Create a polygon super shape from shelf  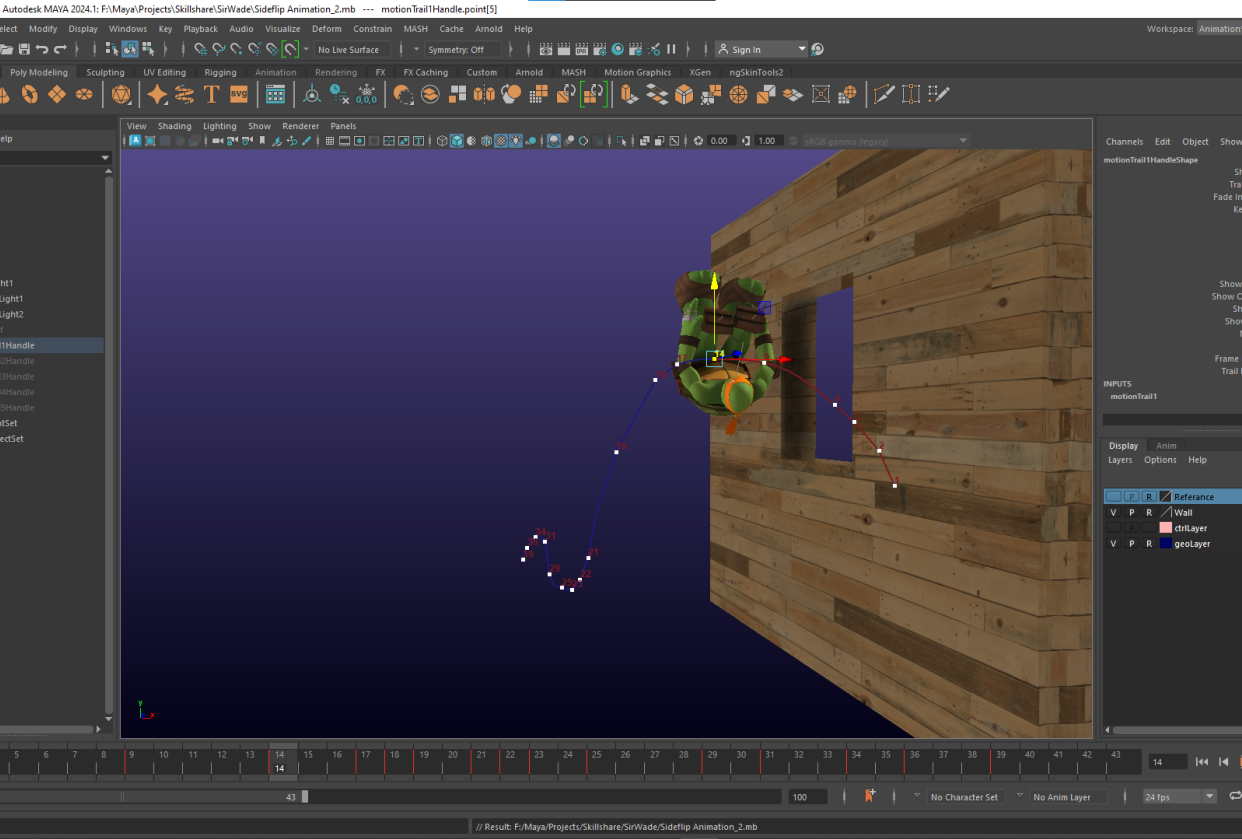click(157, 94)
